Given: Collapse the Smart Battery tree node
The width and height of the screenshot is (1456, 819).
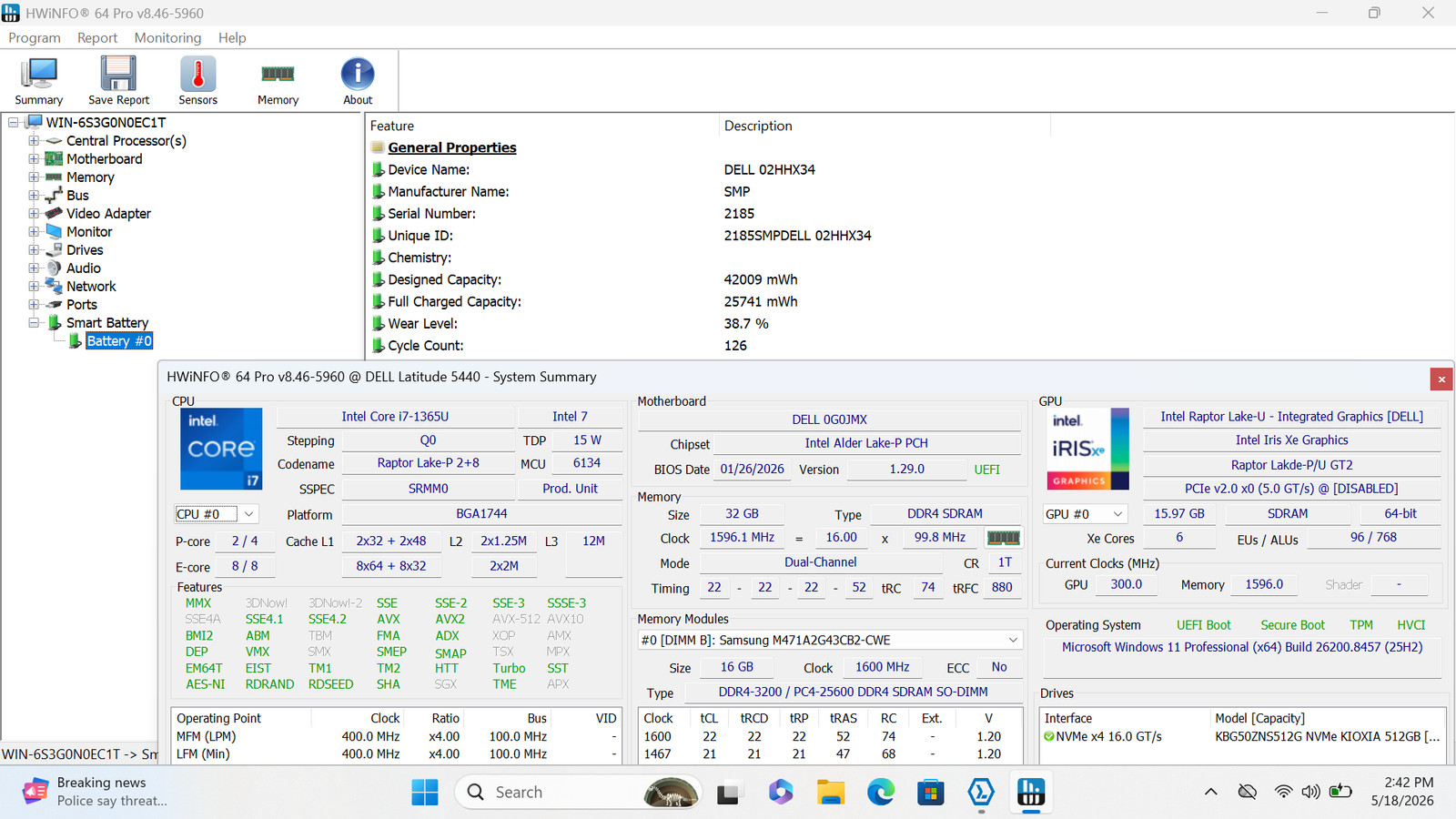Looking at the screenshot, I should point(34,323).
